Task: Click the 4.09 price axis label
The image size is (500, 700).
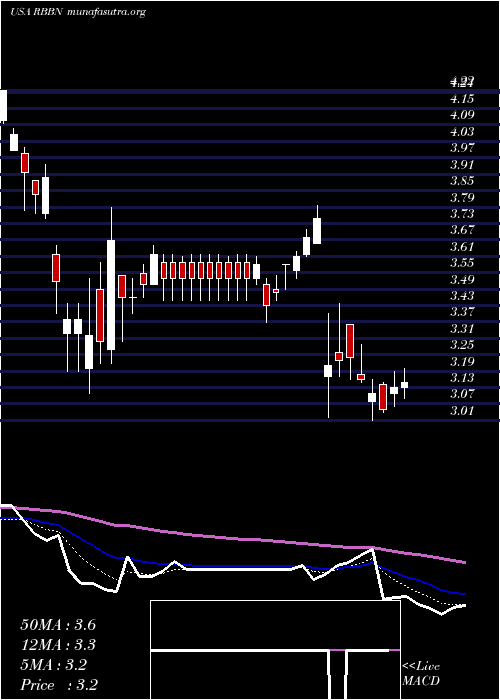Action: pyautogui.click(x=462, y=115)
